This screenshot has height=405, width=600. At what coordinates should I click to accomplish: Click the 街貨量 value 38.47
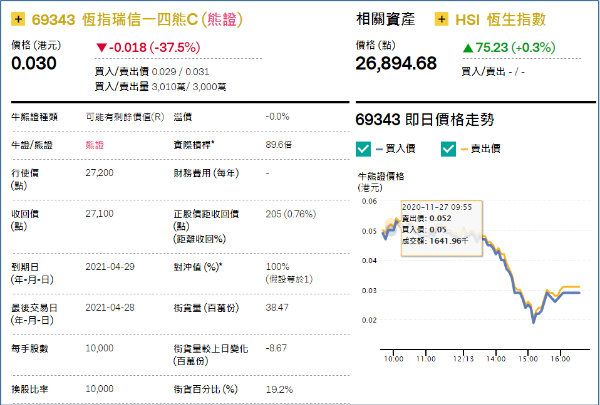click(277, 307)
